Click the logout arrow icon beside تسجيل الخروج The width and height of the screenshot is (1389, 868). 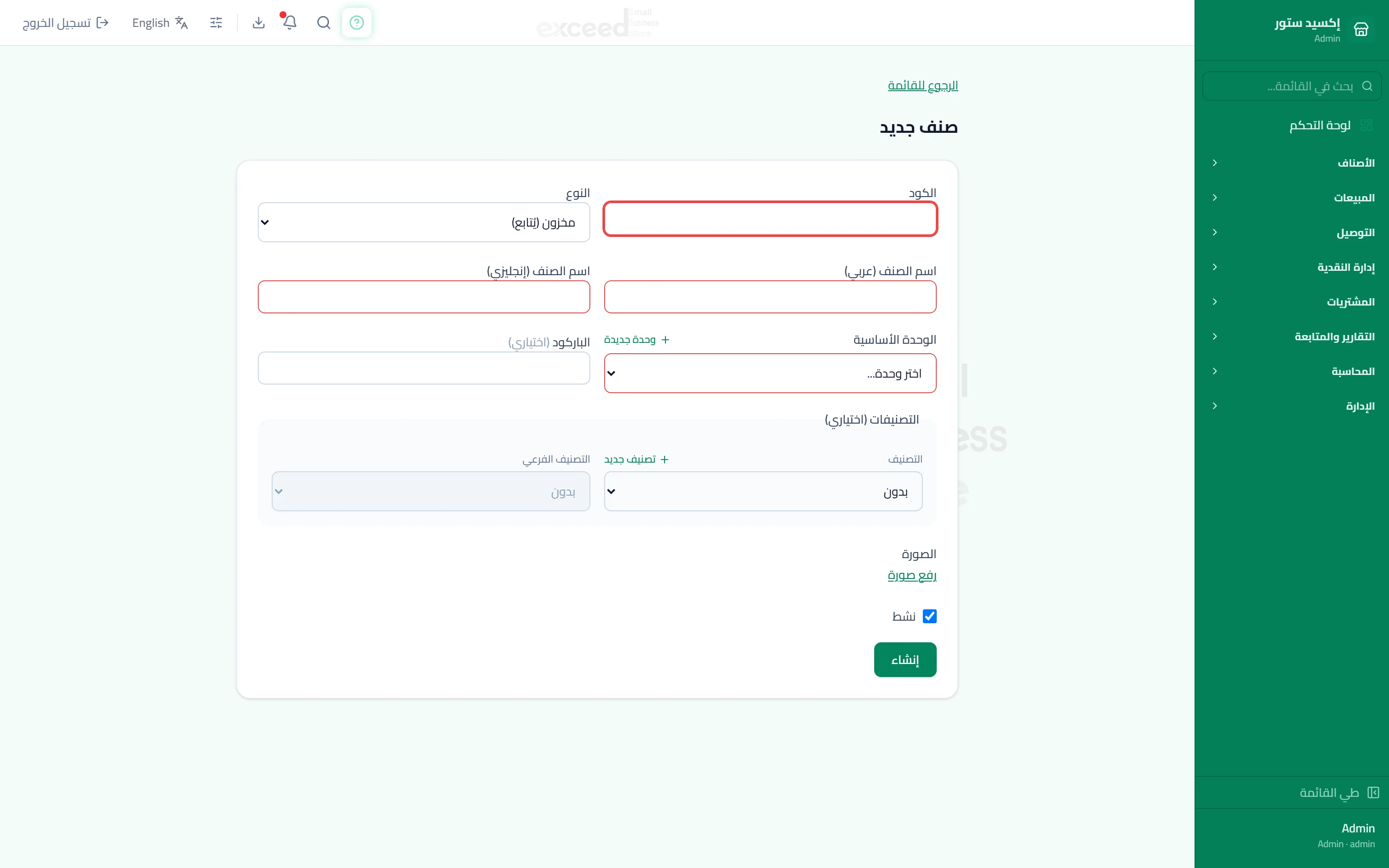(x=103, y=23)
